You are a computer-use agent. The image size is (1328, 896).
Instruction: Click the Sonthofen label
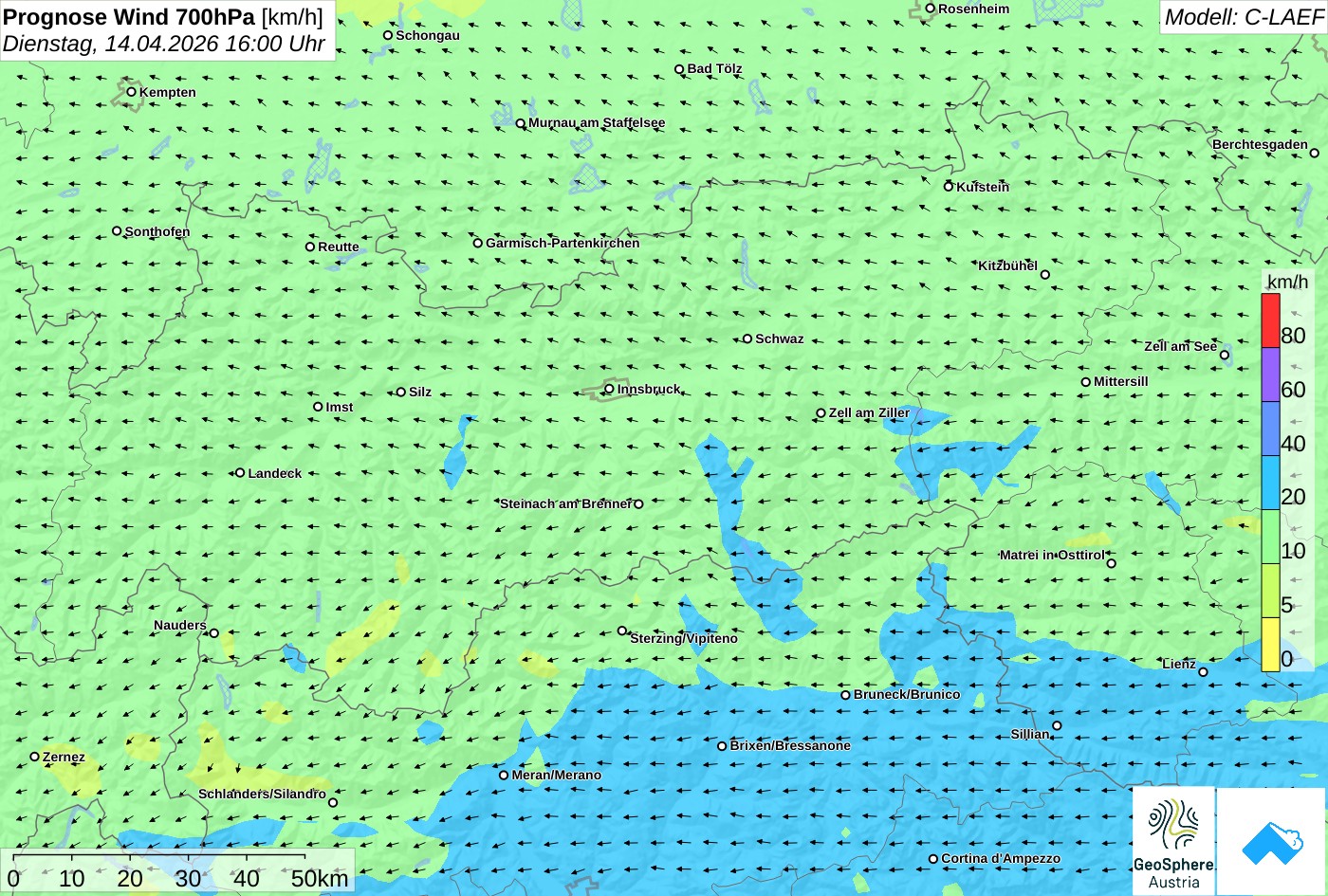[x=157, y=231]
